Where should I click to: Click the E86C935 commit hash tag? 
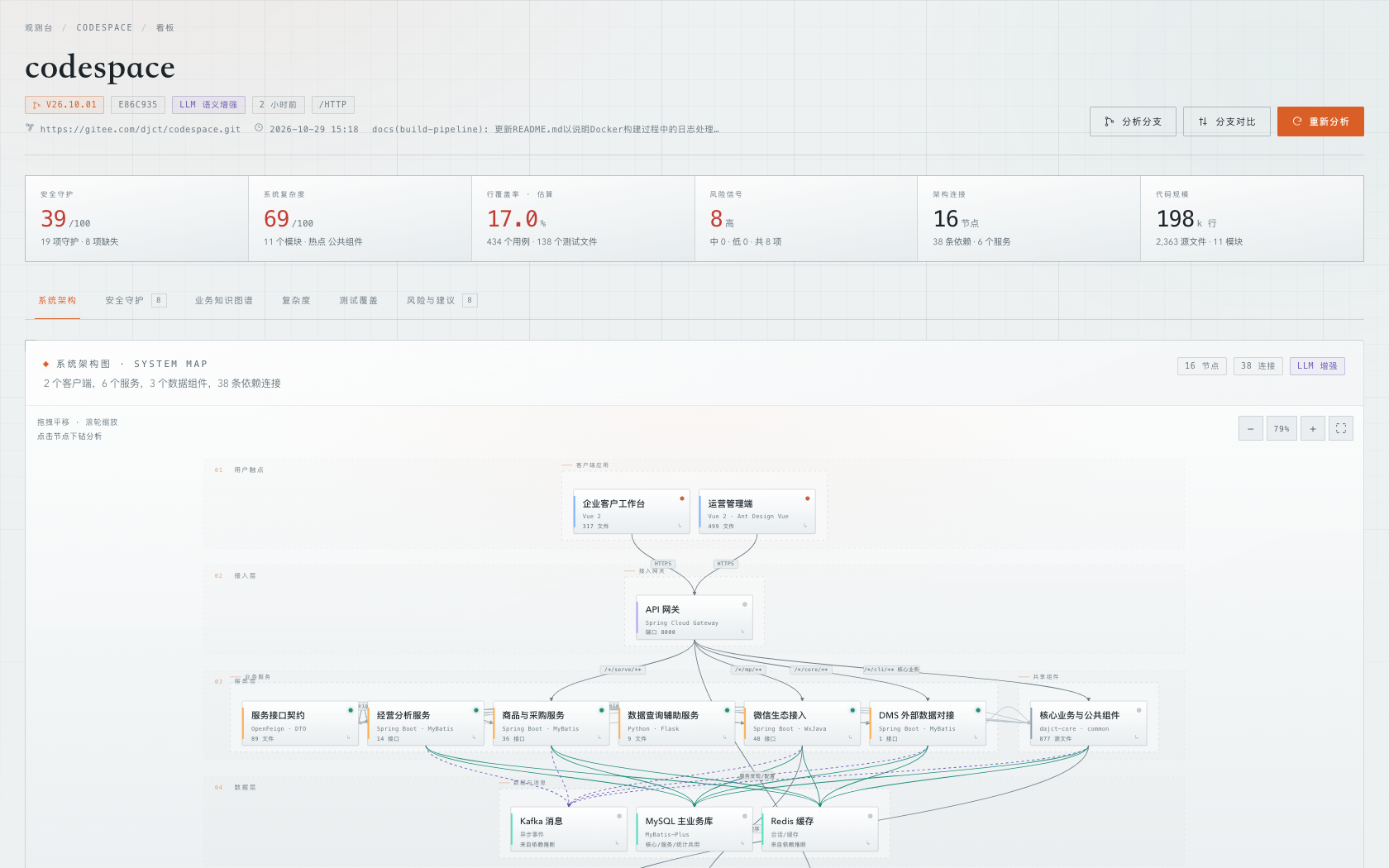pyautogui.click(x=138, y=105)
